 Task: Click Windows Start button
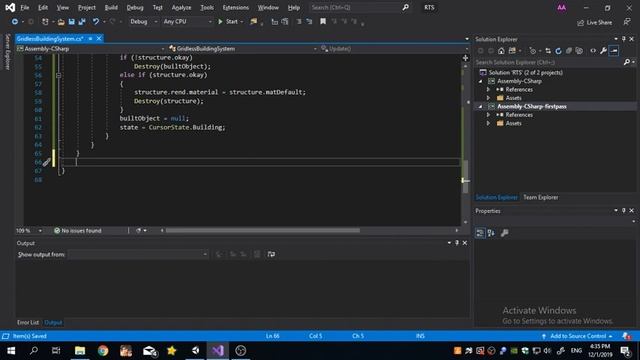[x=11, y=351]
